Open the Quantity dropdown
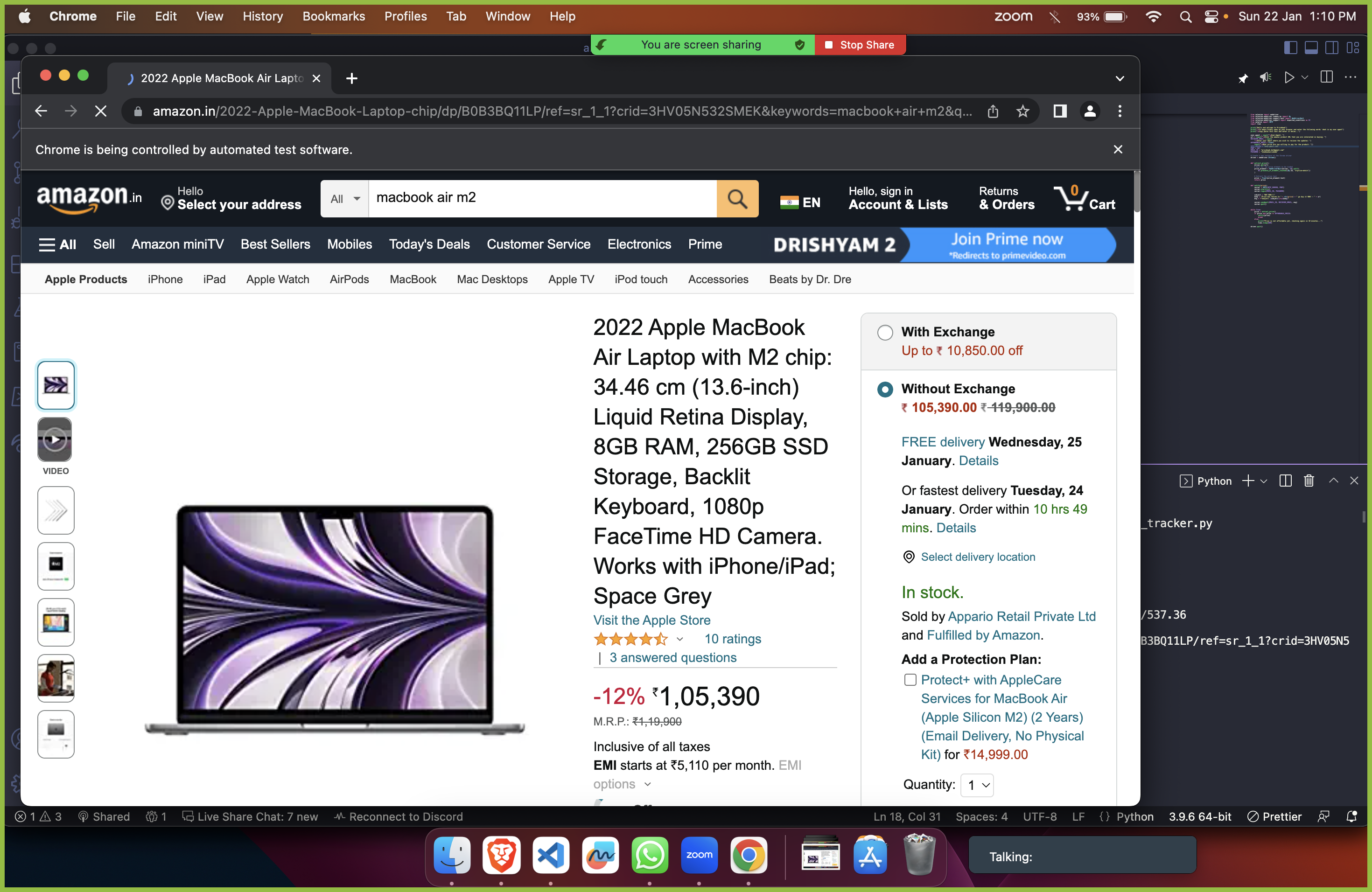The image size is (1372, 892). click(x=977, y=785)
